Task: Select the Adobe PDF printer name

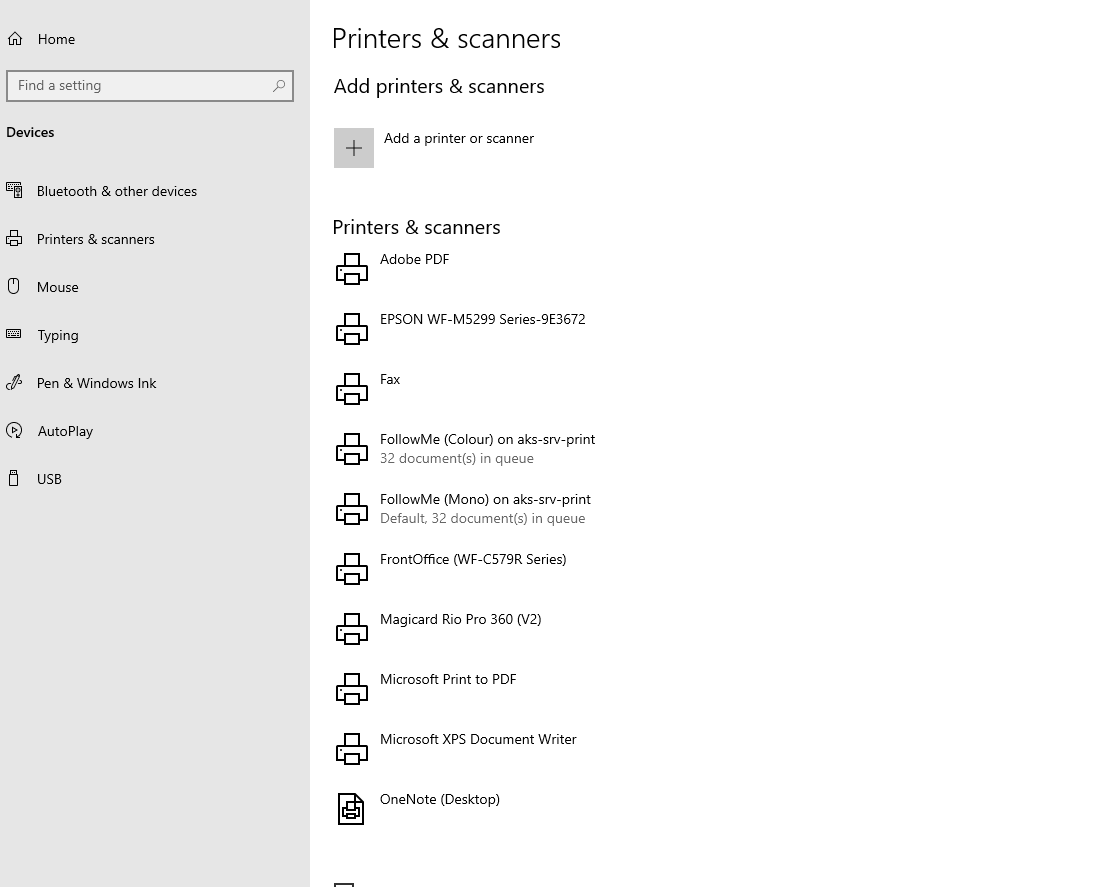Action: pos(415,259)
